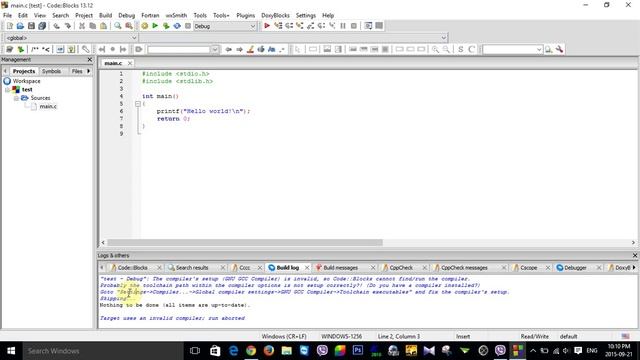The image size is (640, 360).
Task: Click the New file toolbar icon
Action: click(9, 26)
